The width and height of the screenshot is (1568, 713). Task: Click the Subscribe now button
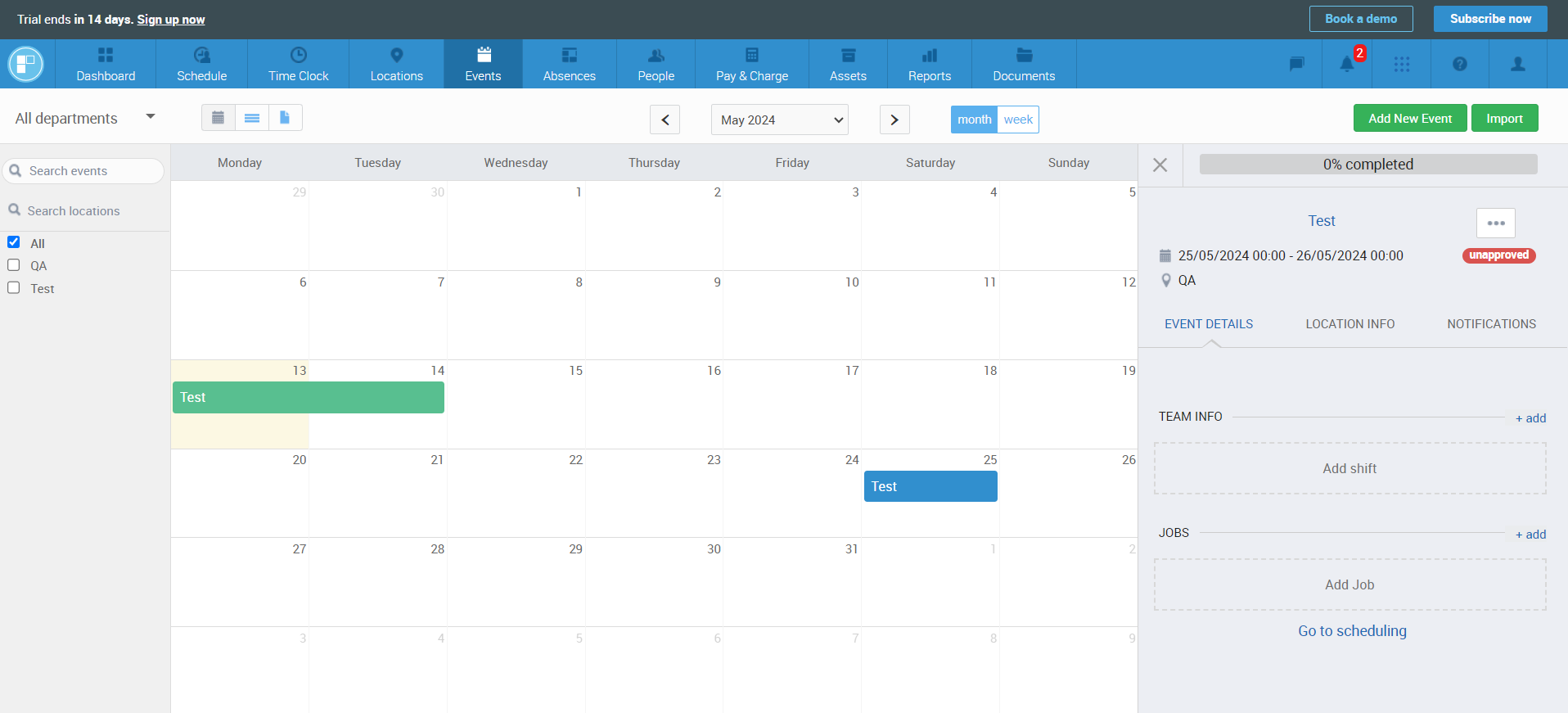[x=1490, y=19]
